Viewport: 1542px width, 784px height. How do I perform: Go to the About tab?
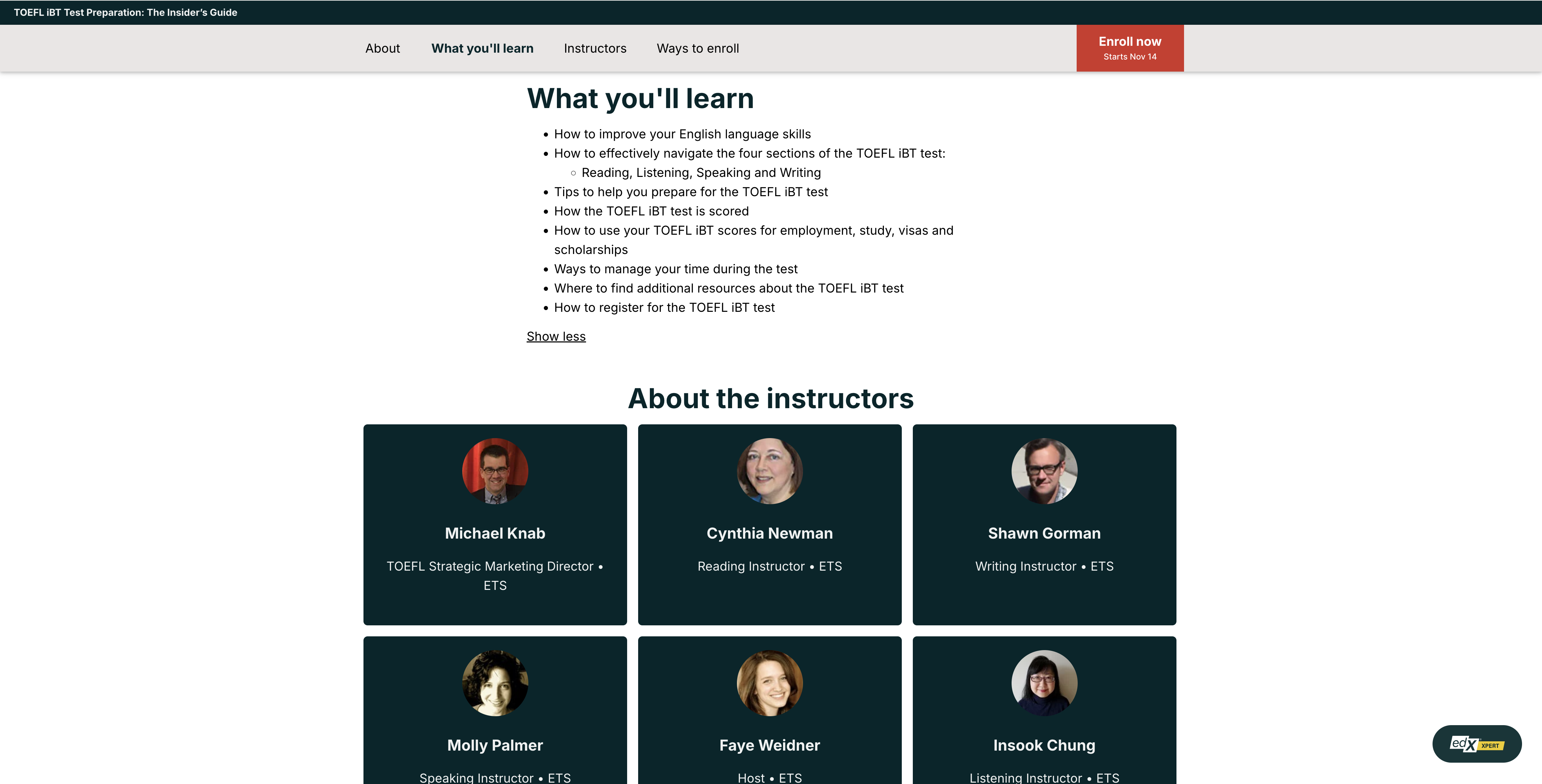(382, 49)
